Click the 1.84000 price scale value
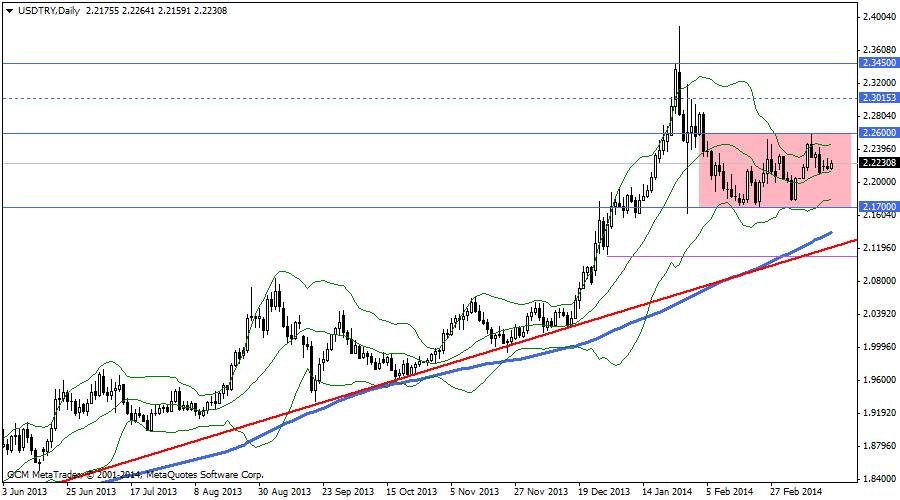The height and width of the screenshot is (500, 900). [879, 479]
